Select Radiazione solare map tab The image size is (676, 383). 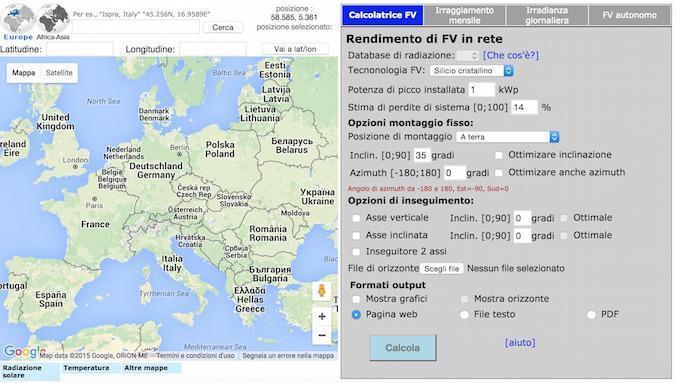pos(29,371)
